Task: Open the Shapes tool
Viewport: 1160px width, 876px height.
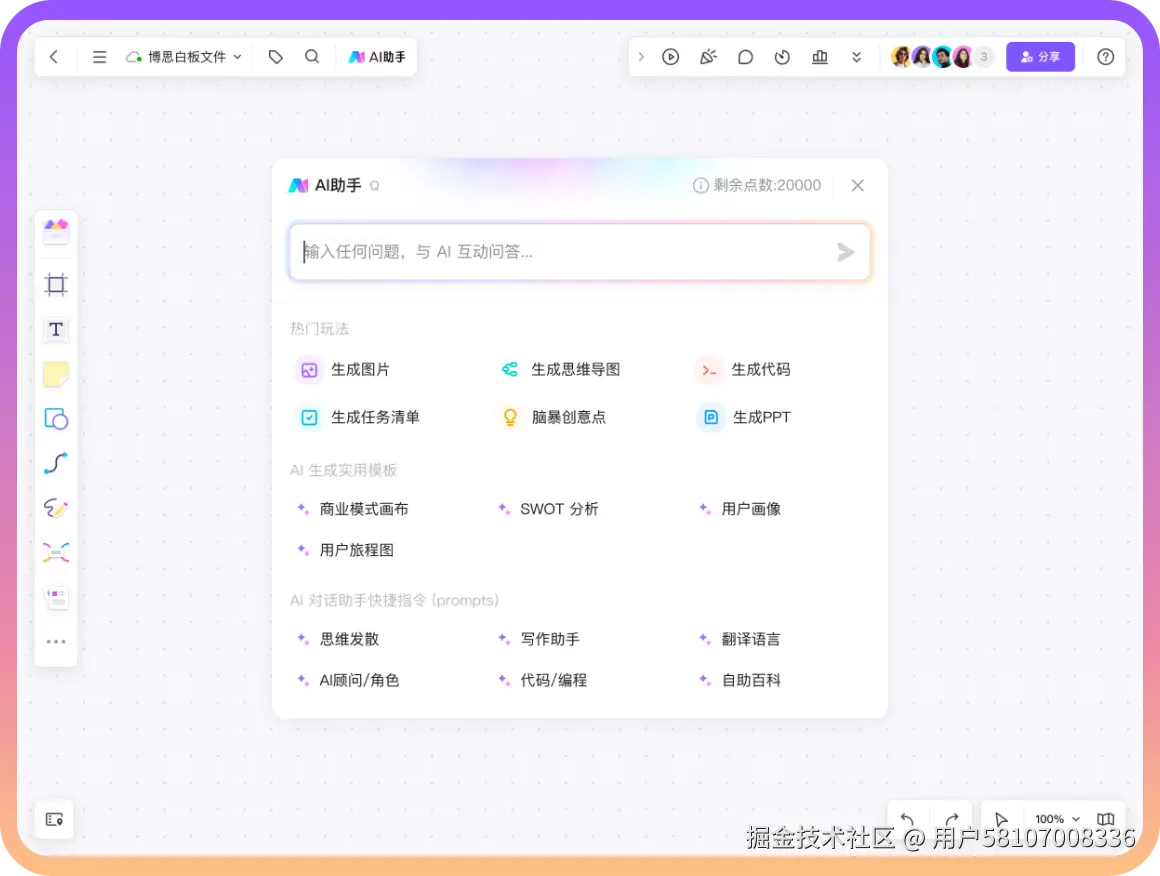Action: point(56,418)
